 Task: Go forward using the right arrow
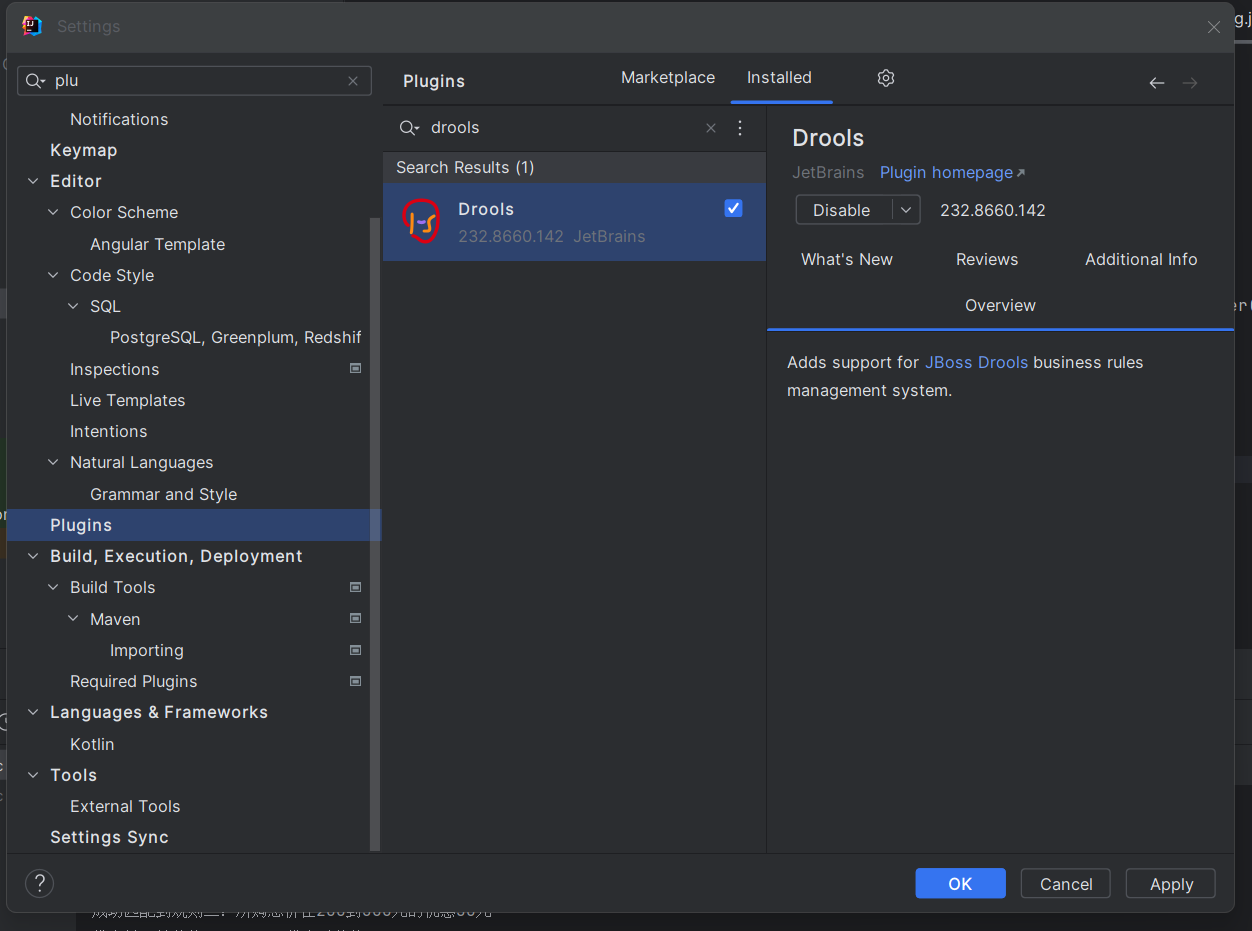(x=1190, y=83)
